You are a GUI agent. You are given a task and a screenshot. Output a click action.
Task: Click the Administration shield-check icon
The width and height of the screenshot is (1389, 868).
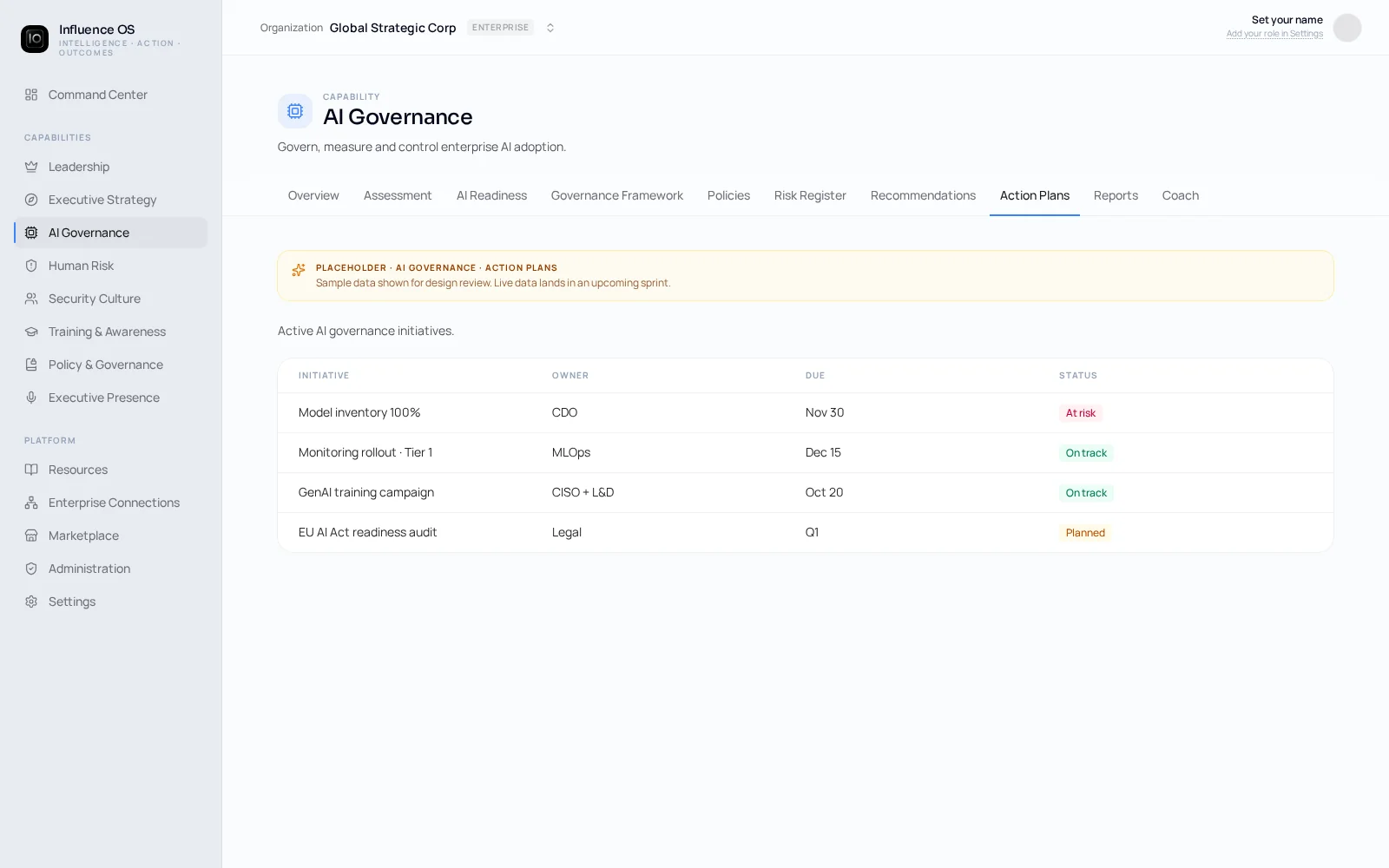pos(31,569)
